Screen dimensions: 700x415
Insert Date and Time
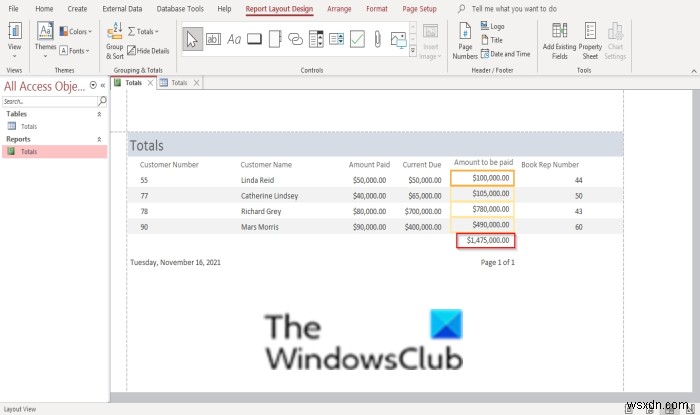(x=505, y=54)
